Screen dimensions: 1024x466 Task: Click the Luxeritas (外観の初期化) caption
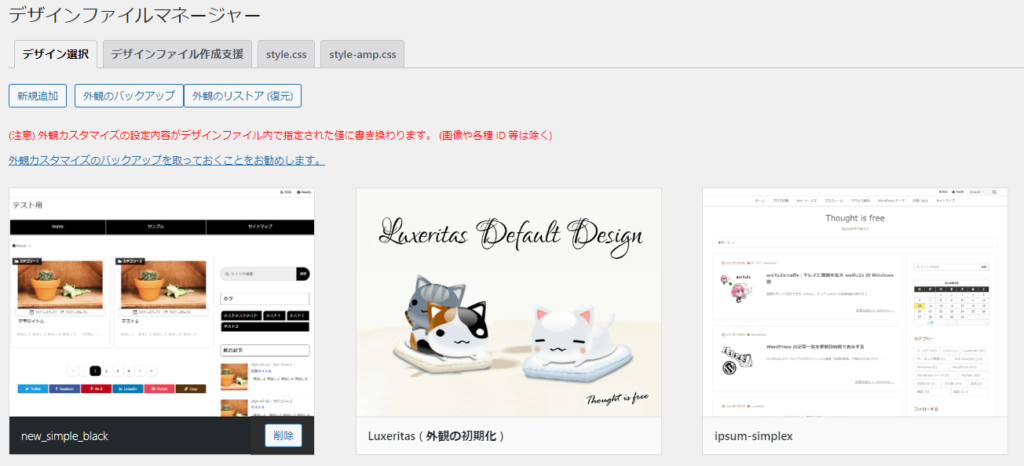point(438,437)
